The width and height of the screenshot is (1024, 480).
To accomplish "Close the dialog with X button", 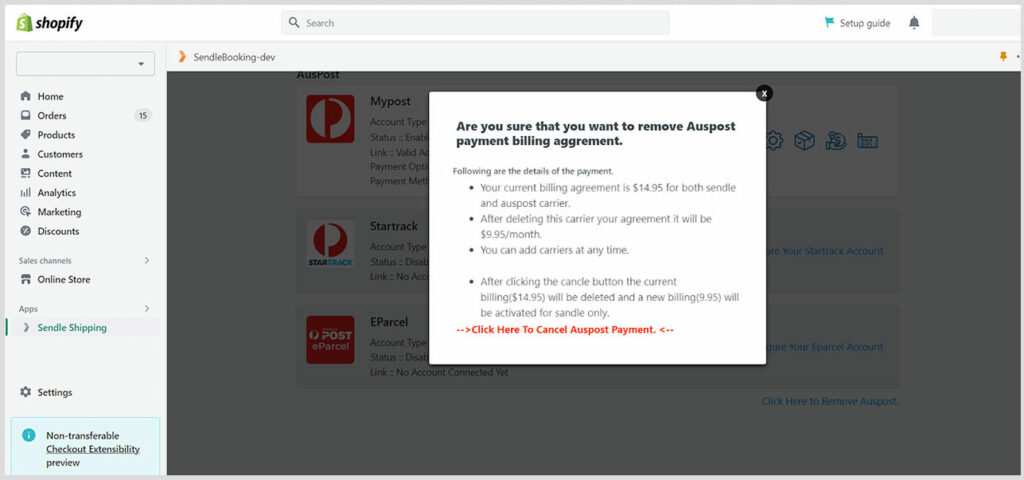I will point(764,93).
